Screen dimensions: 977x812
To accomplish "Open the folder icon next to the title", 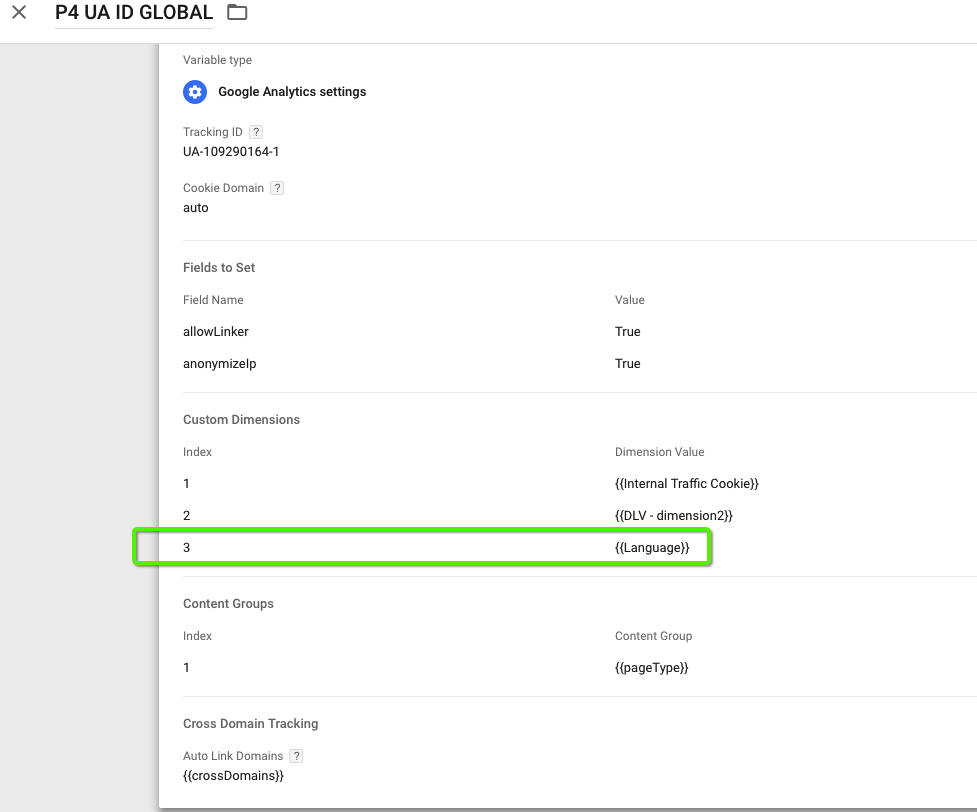I will tap(237, 12).
